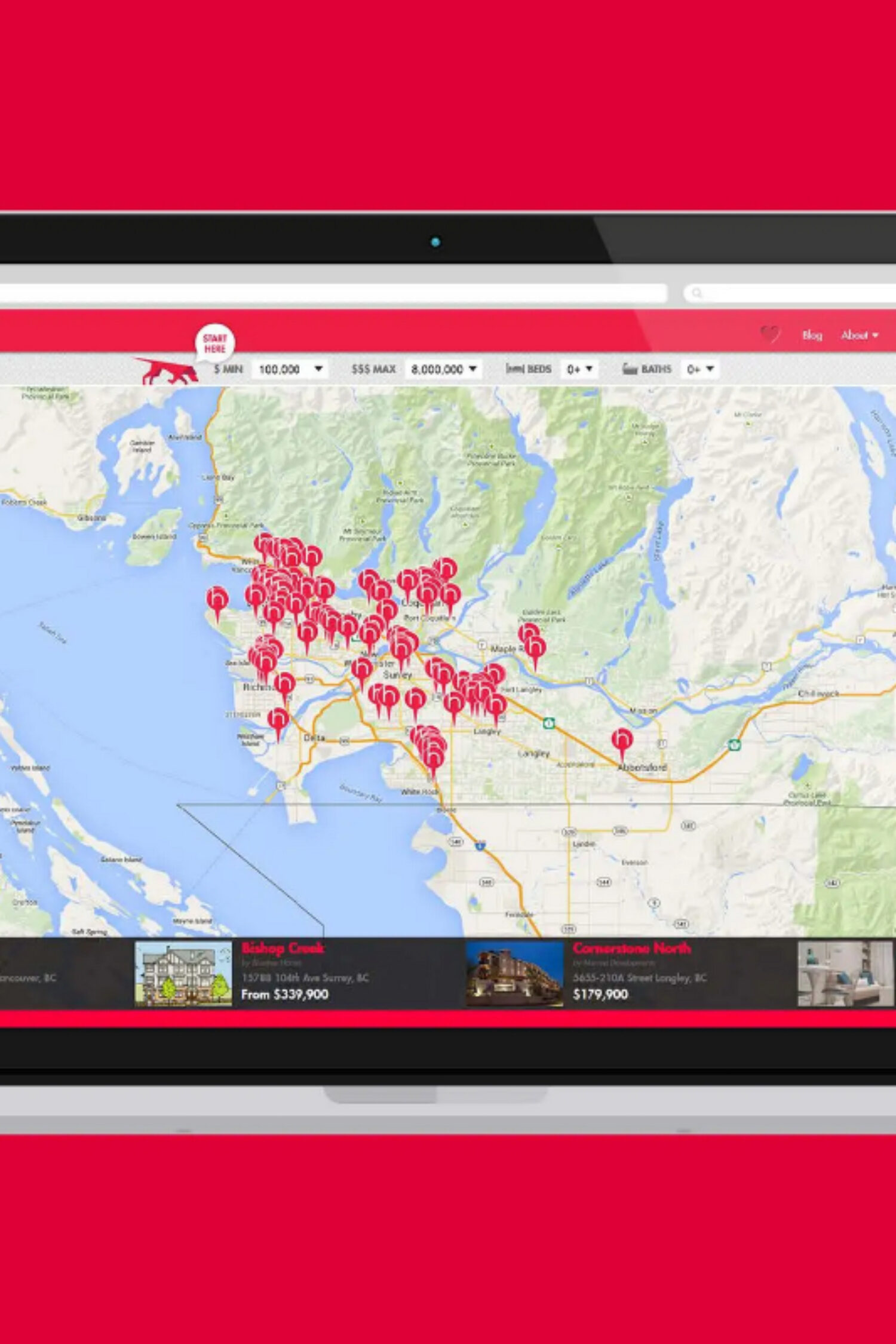896x1344 pixels.
Task: Open favorites with the heart icon
Action: 769,335
